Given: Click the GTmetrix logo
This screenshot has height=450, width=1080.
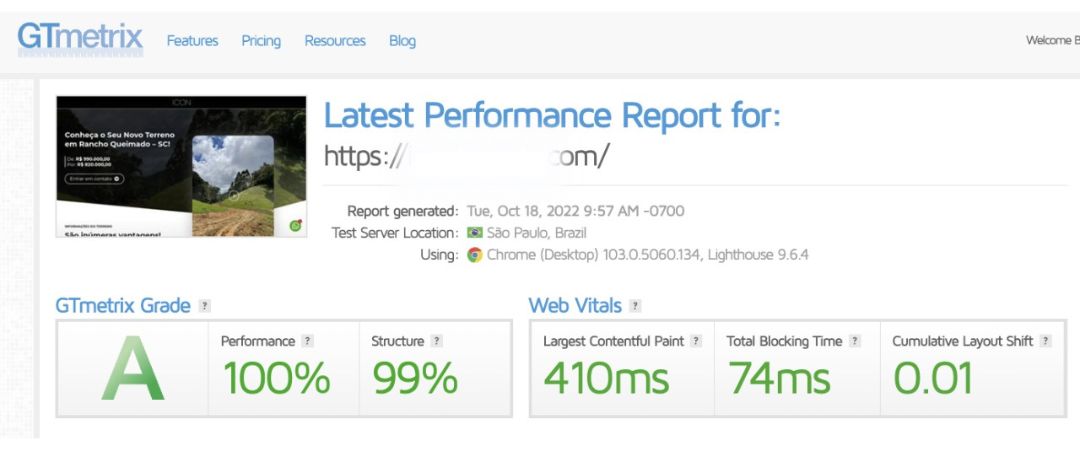Looking at the screenshot, I should 80,39.
